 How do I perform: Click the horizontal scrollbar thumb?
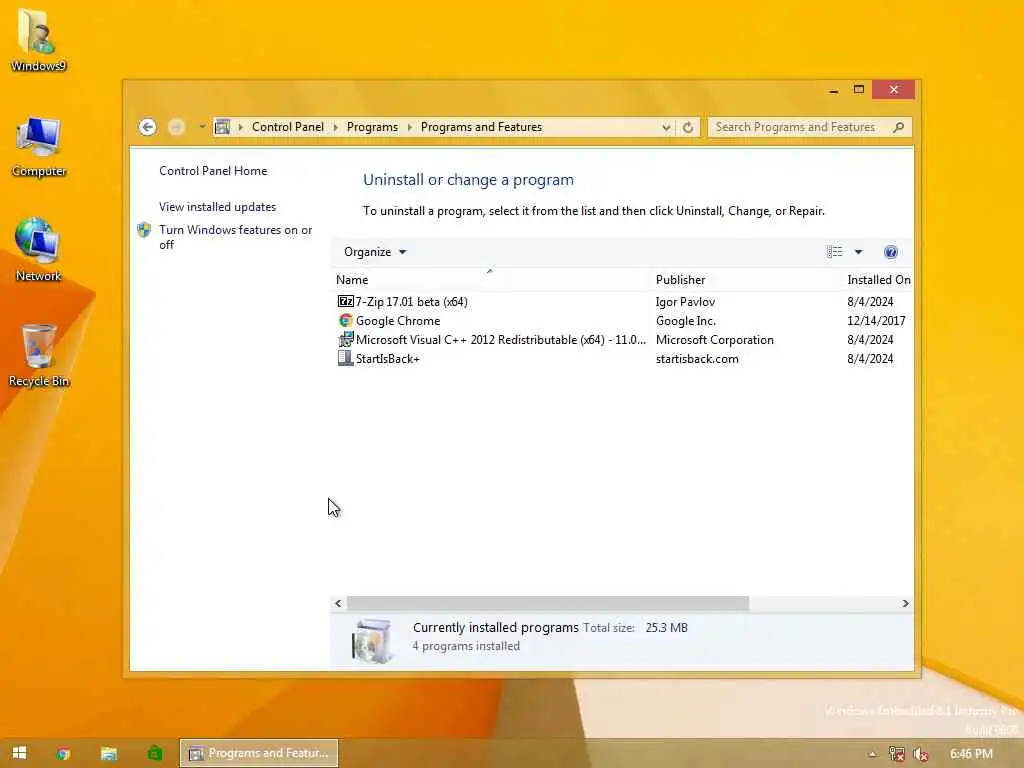tap(548, 603)
